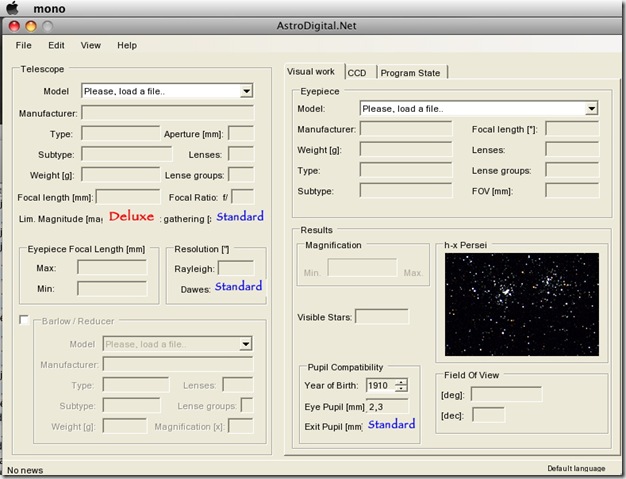The image size is (626, 479).
Task: Click the Barlow Magnification [x] field
Action: (x=241, y=426)
